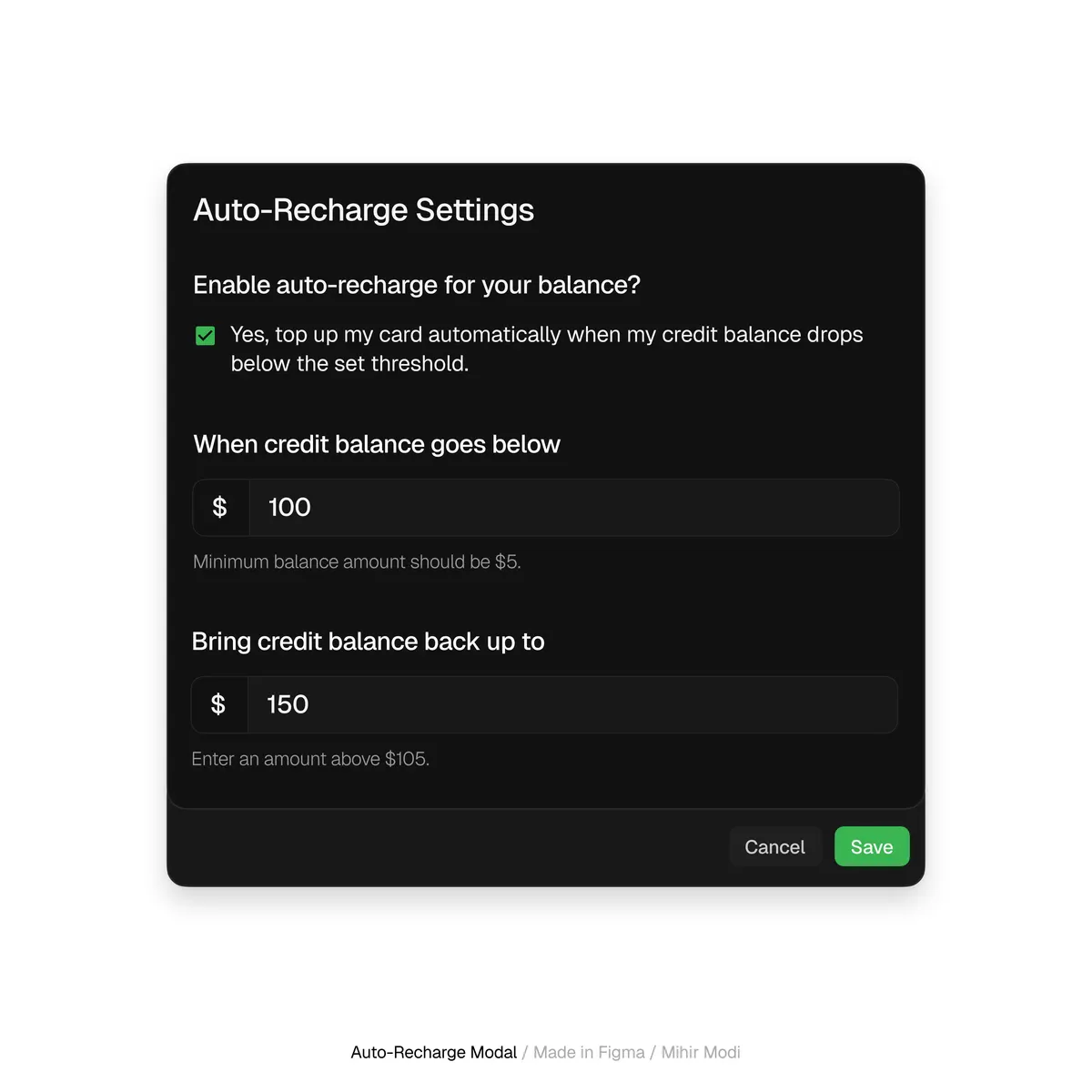Click the 'Auto-Recharge Modal' caption text

434,1052
